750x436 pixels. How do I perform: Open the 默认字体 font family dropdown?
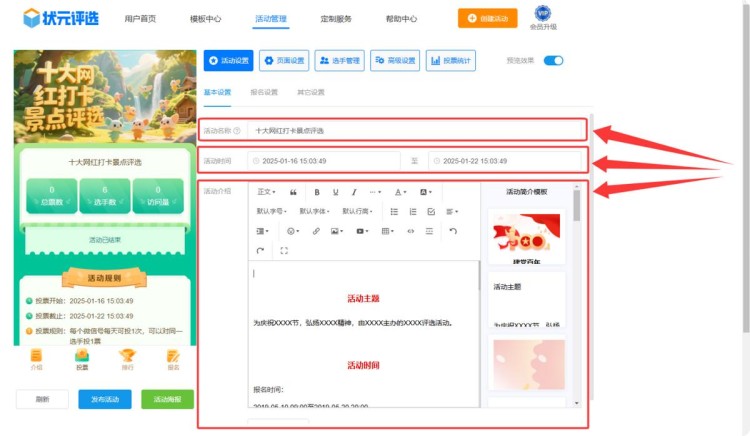click(x=316, y=211)
